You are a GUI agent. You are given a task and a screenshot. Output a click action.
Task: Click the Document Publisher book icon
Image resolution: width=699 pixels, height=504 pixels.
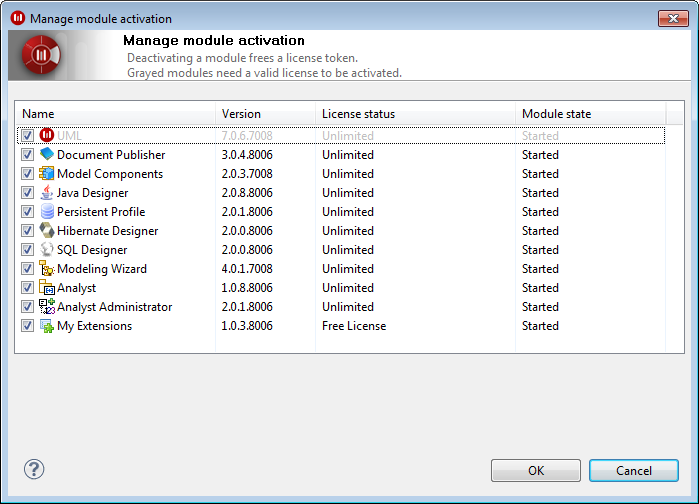pos(47,154)
